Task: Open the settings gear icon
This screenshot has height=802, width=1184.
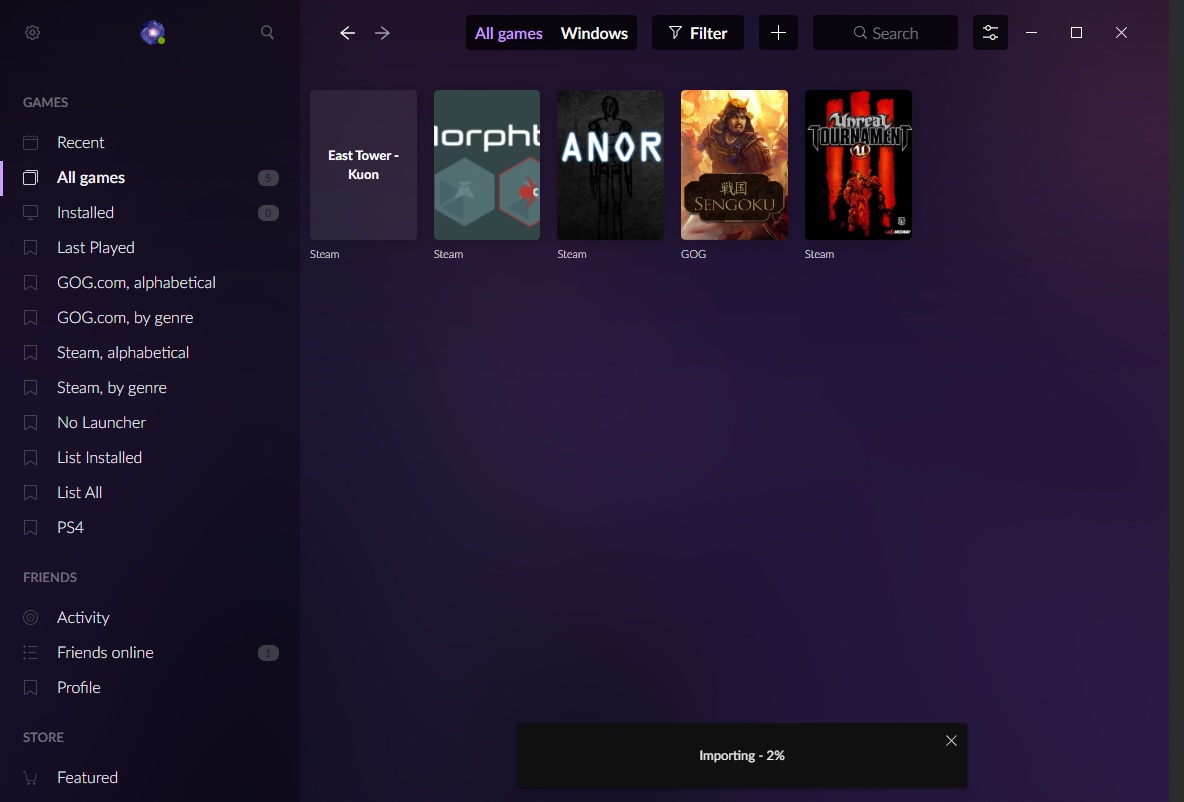Action: 32,32
